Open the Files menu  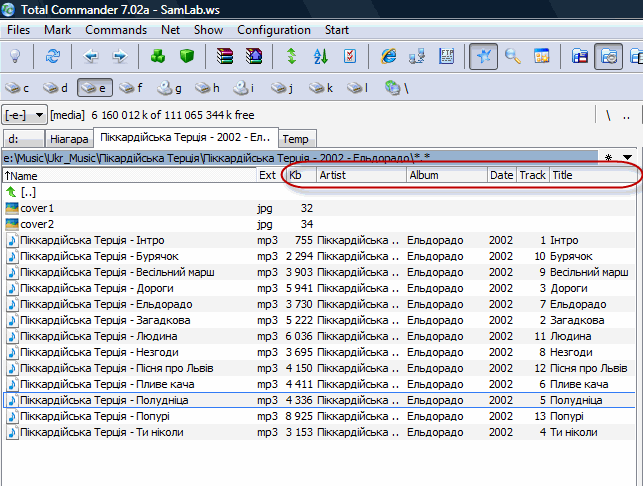point(18,30)
